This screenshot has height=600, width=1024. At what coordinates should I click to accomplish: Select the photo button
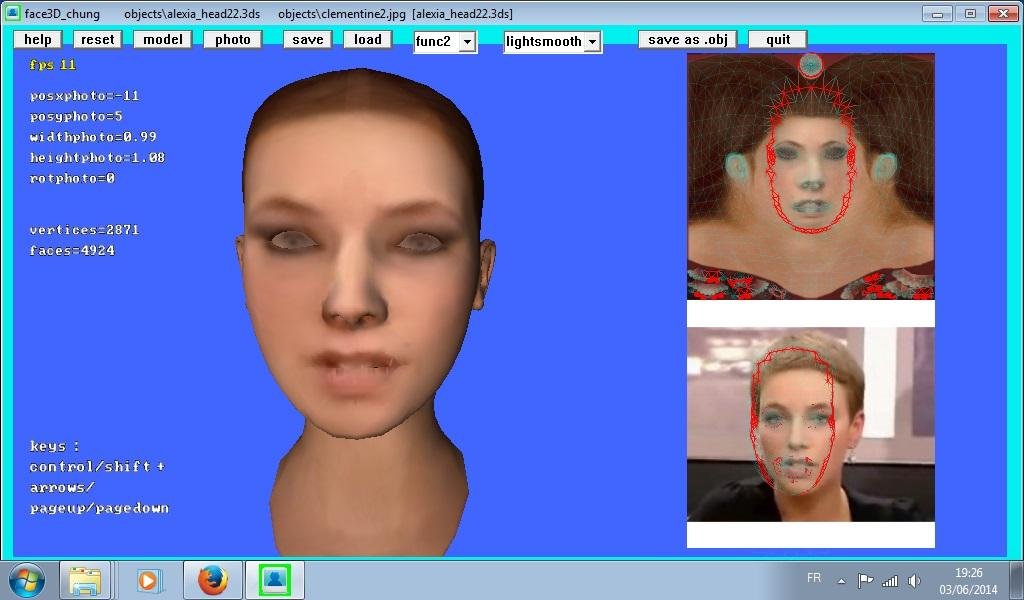click(x=232, y=39)
